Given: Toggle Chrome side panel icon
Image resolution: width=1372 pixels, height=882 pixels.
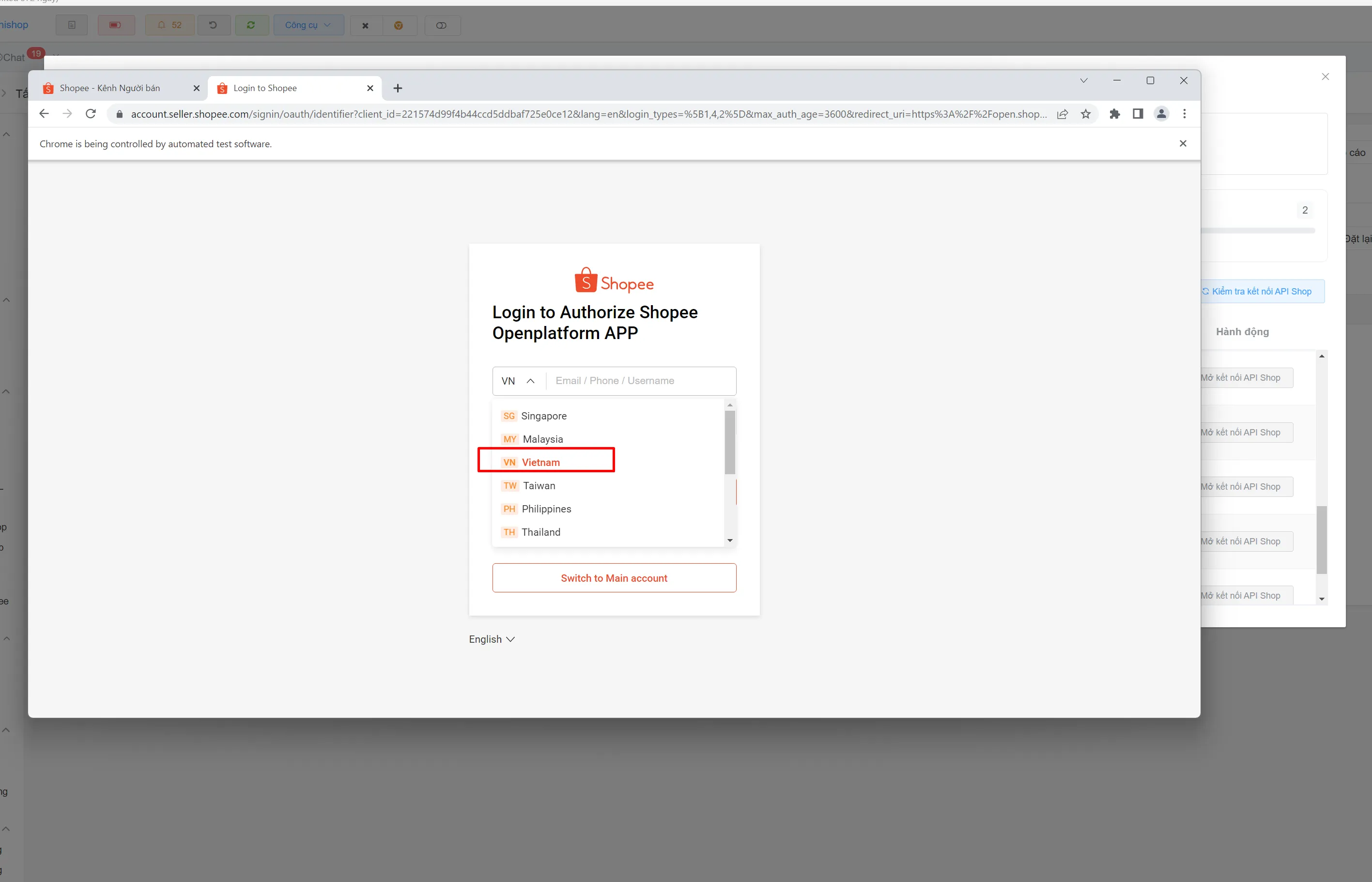Looking at the screenshot, I should [1138, 114].
